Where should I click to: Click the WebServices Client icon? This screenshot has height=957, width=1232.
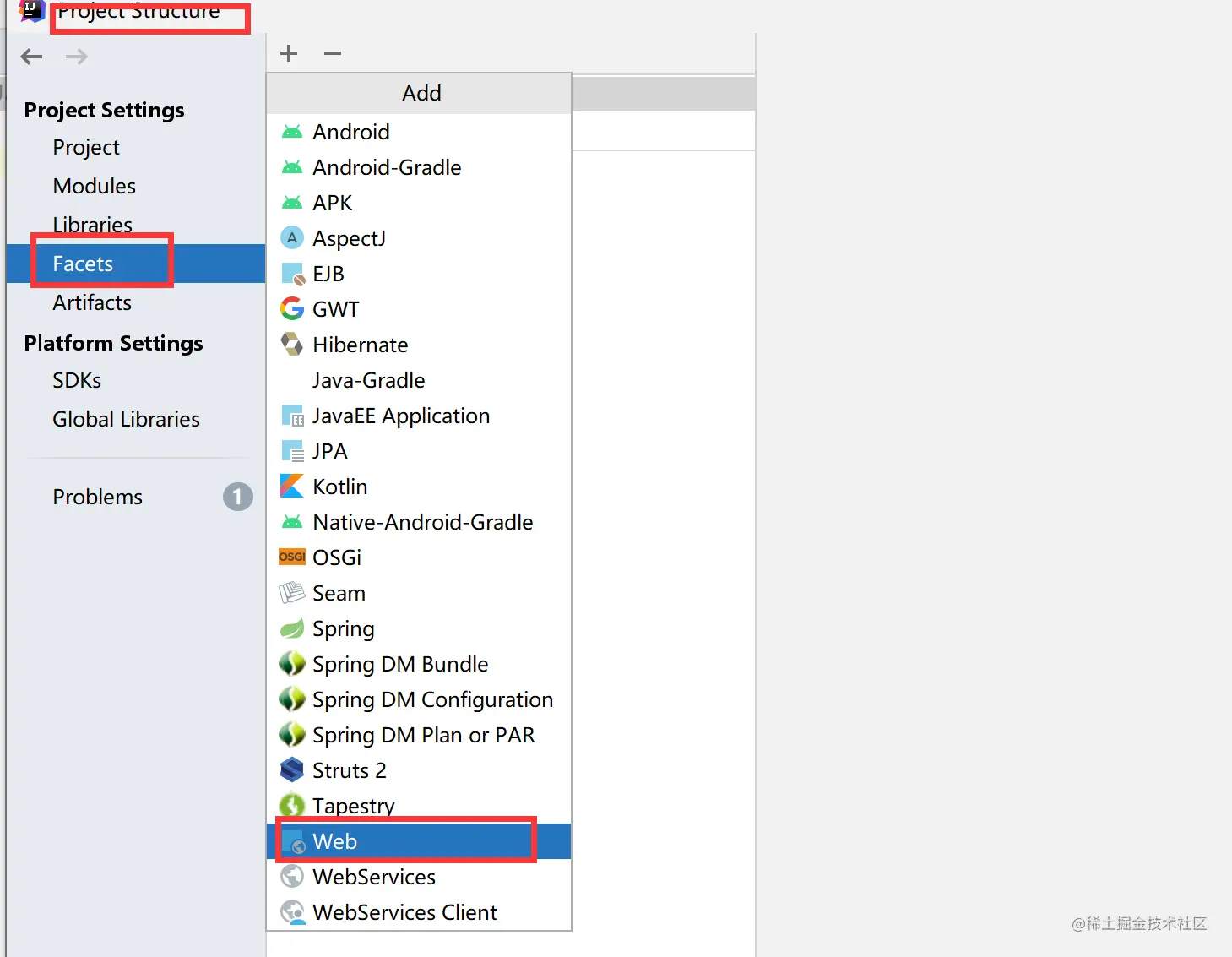(292, 912)
